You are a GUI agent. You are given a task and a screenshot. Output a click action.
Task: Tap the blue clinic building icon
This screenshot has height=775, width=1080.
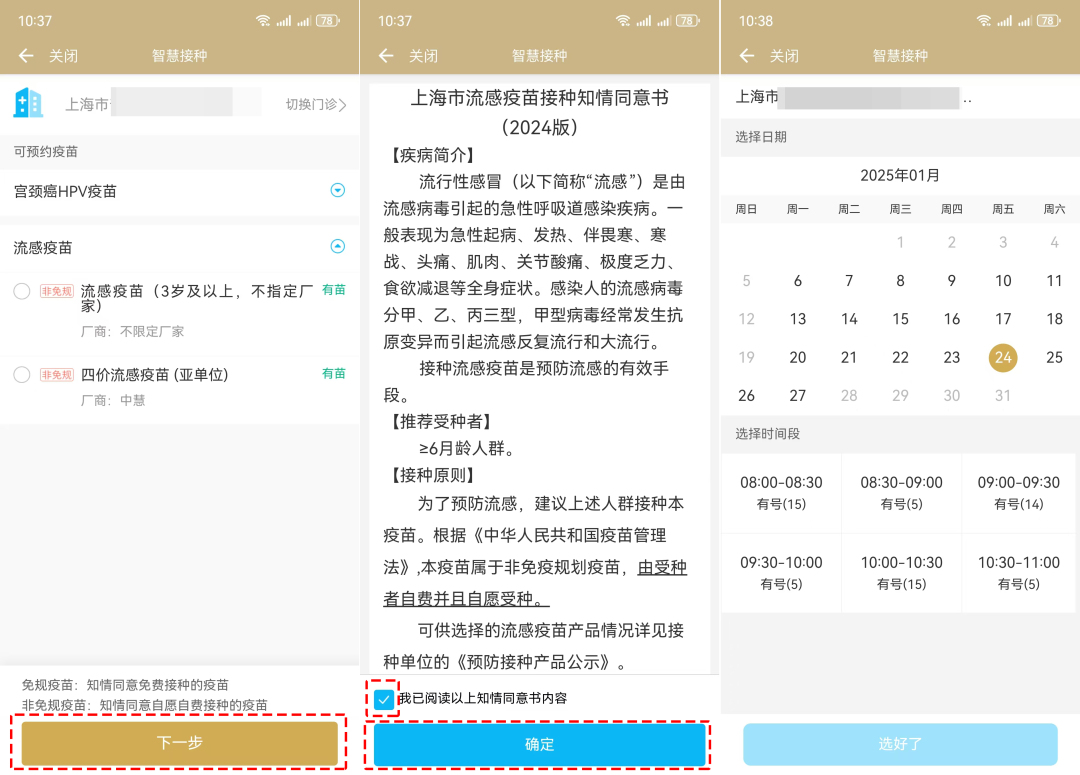28,103
